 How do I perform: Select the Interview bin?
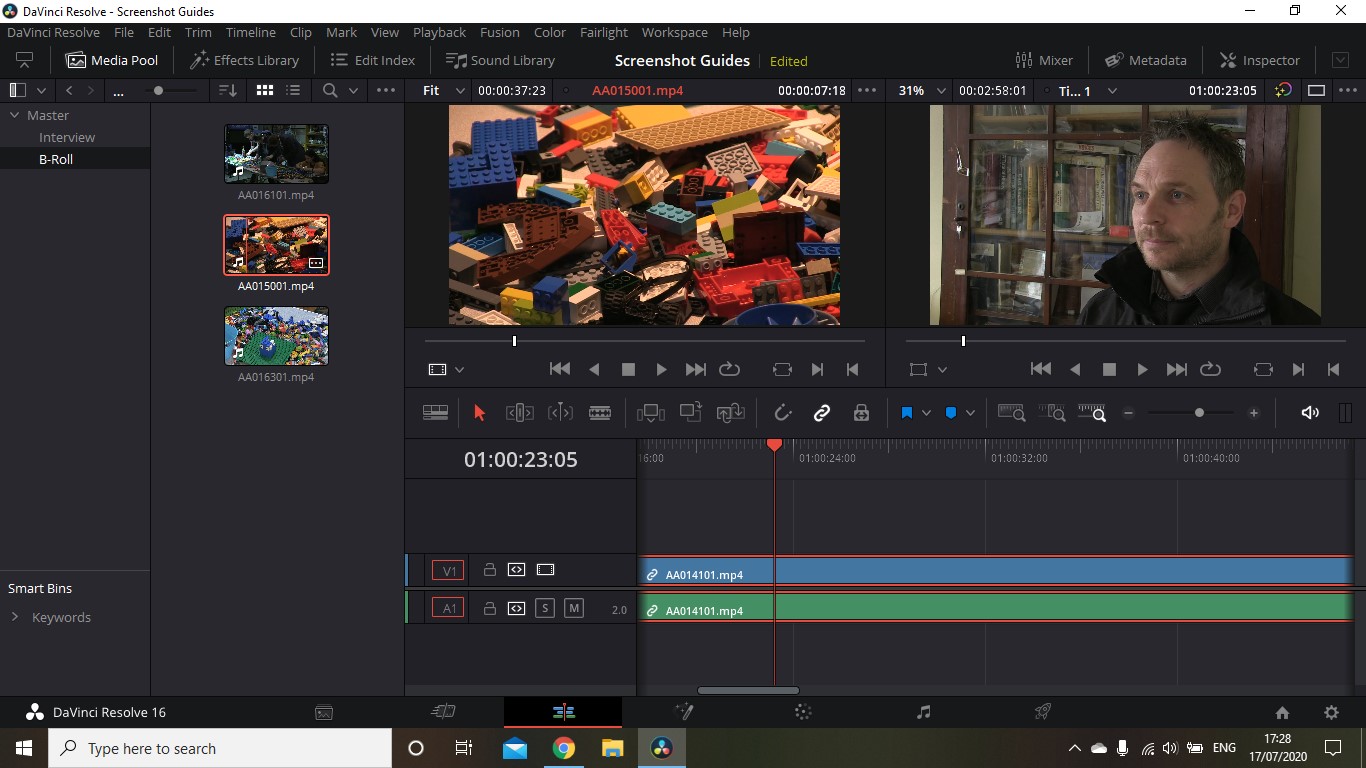tap(67, 137)
